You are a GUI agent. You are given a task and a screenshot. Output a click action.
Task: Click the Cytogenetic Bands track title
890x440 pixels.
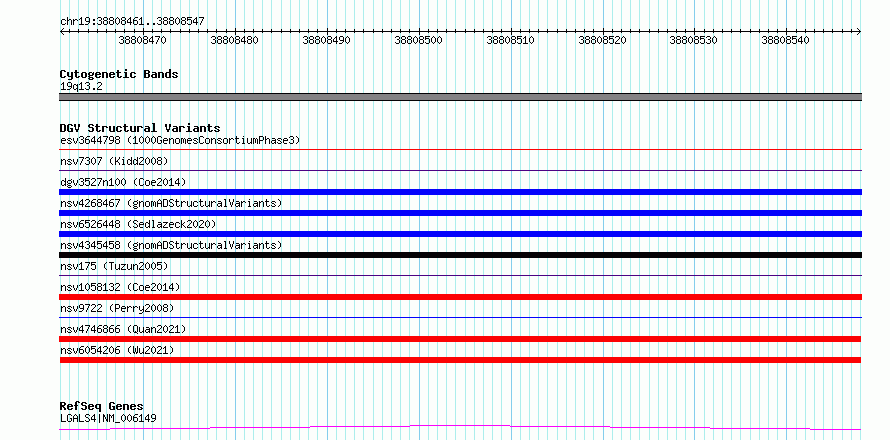tap(119, 74)
